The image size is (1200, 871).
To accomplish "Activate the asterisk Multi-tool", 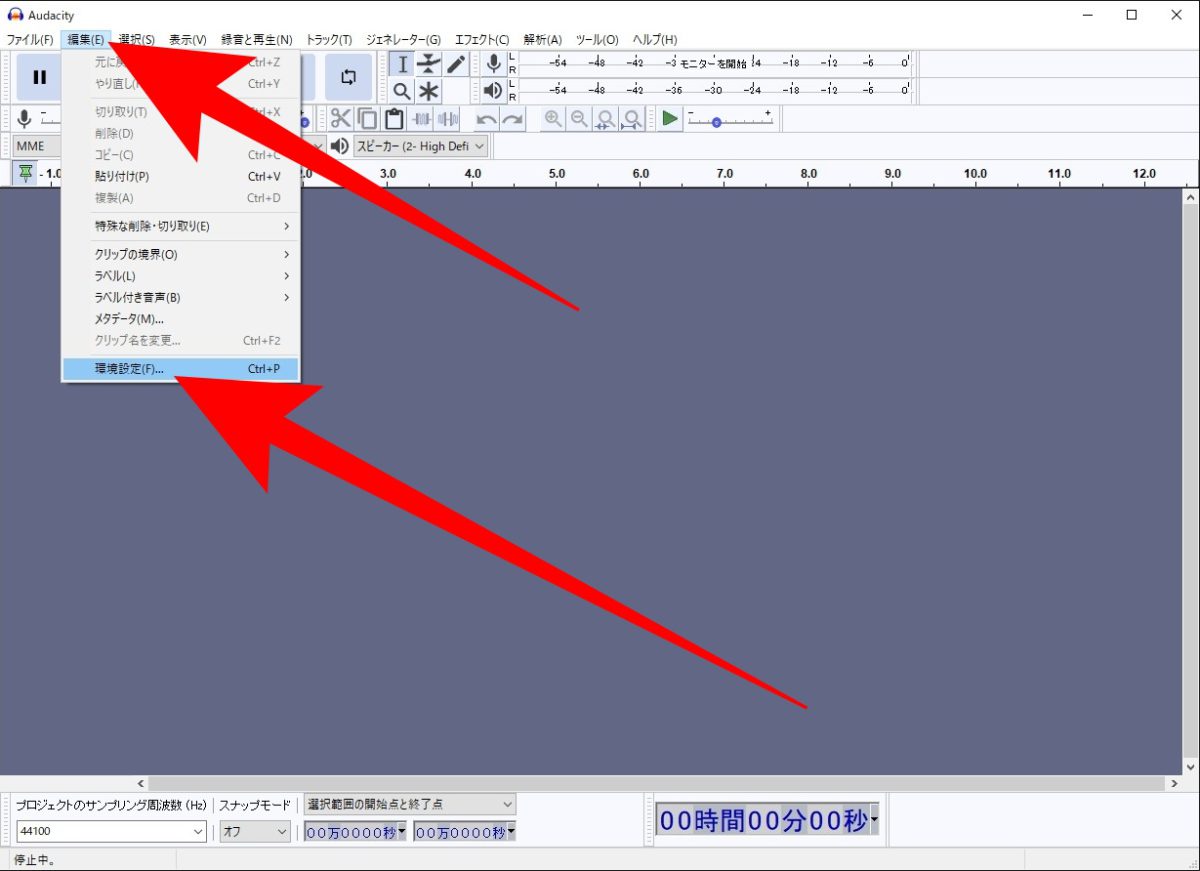I will click(428, 91).
